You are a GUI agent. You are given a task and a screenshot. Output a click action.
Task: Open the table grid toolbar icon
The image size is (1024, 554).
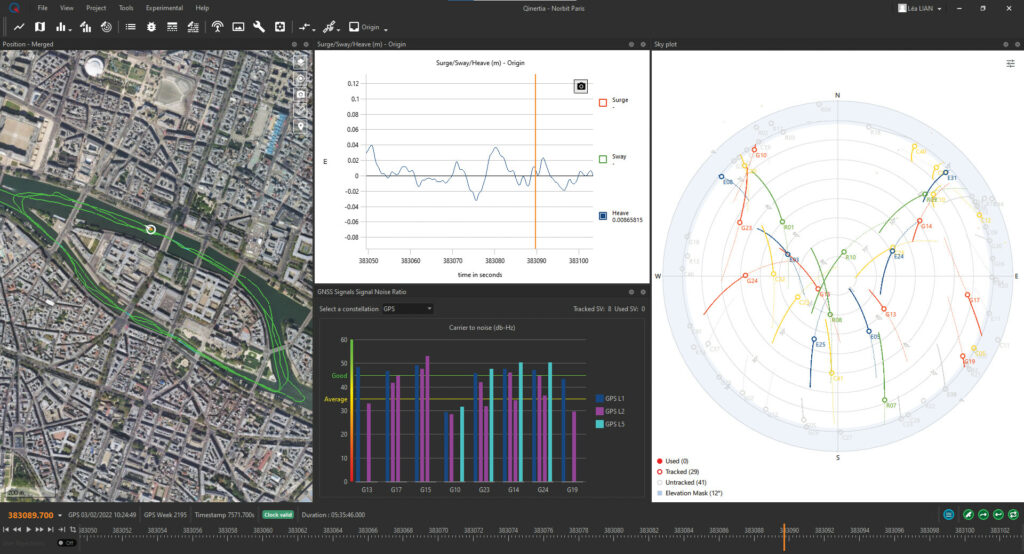[x=172, y=27]
